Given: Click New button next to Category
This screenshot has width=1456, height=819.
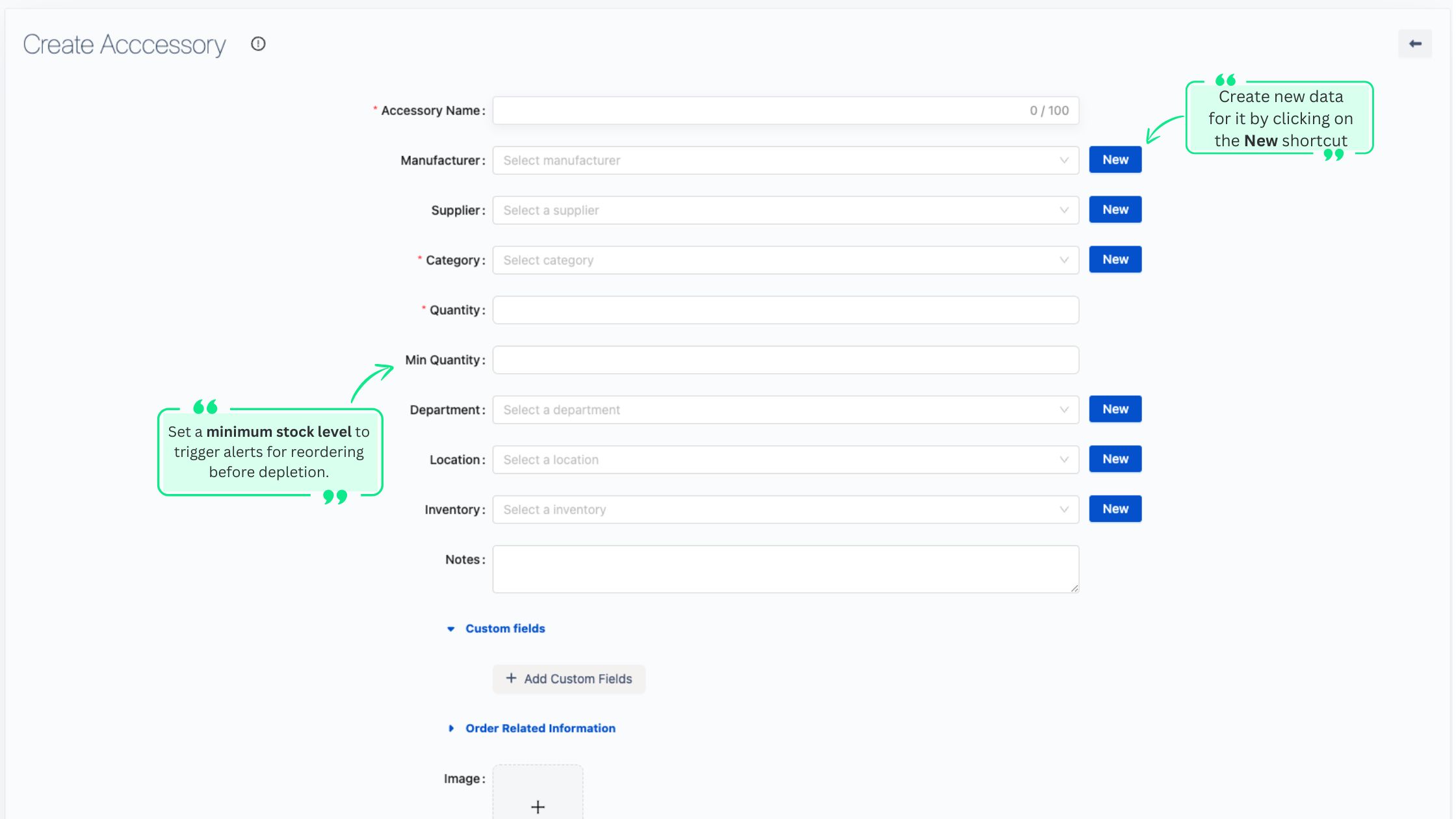Looking at the screenshot, I should pyautogui.click(x=1115, y=259).
